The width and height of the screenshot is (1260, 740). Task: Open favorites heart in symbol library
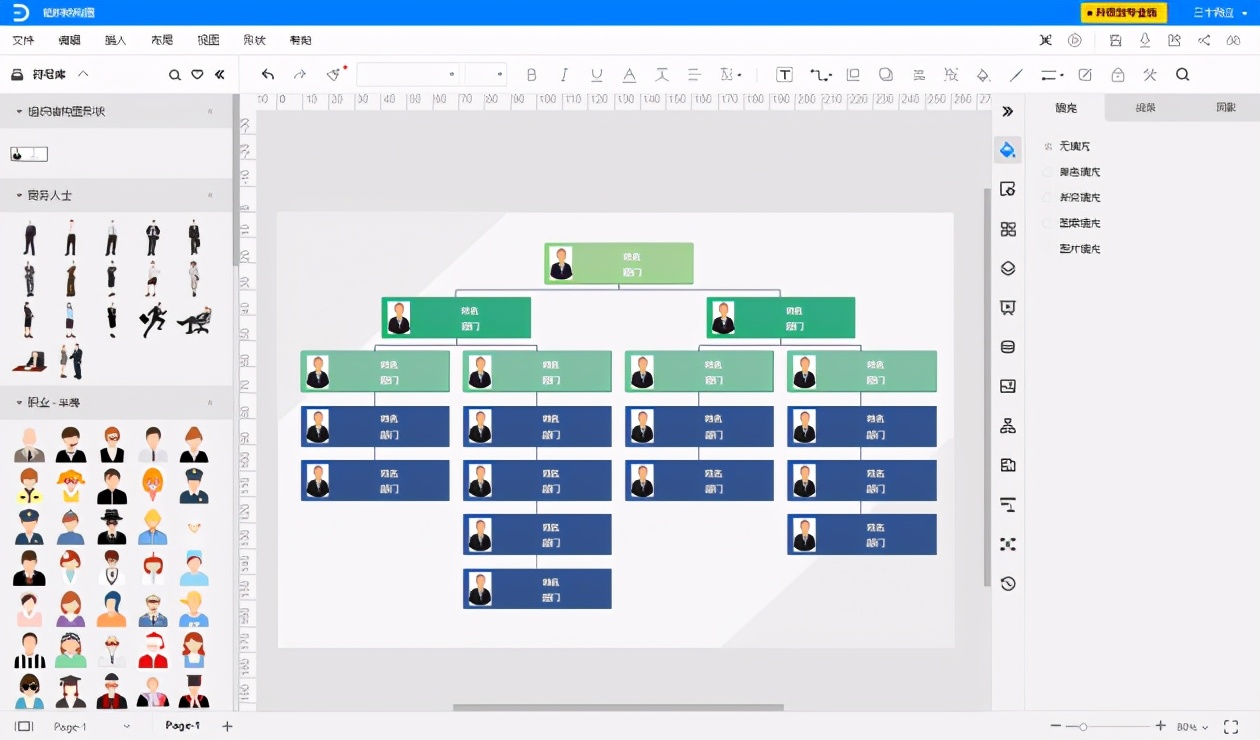pyautogui.click(x=197, y=75)
